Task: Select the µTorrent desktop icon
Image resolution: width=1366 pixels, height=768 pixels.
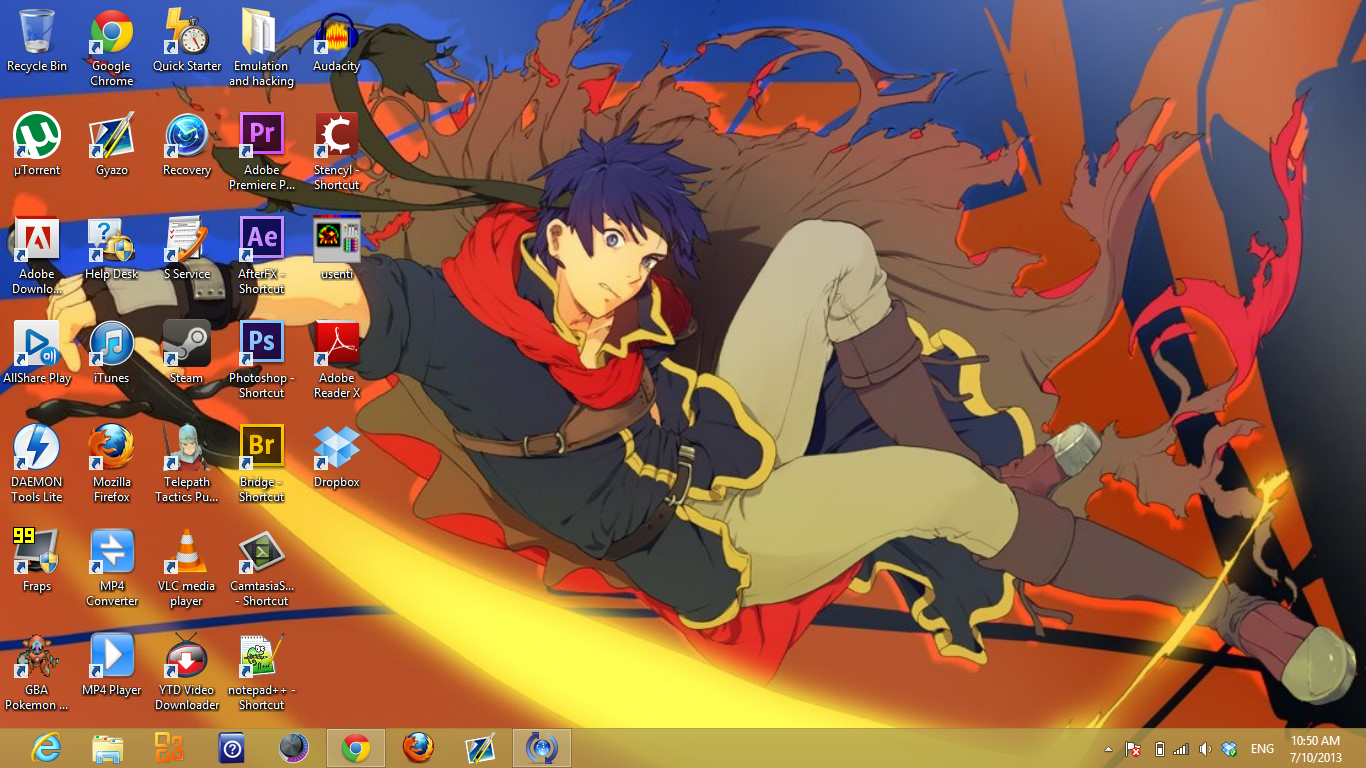Action: [37, 145]
